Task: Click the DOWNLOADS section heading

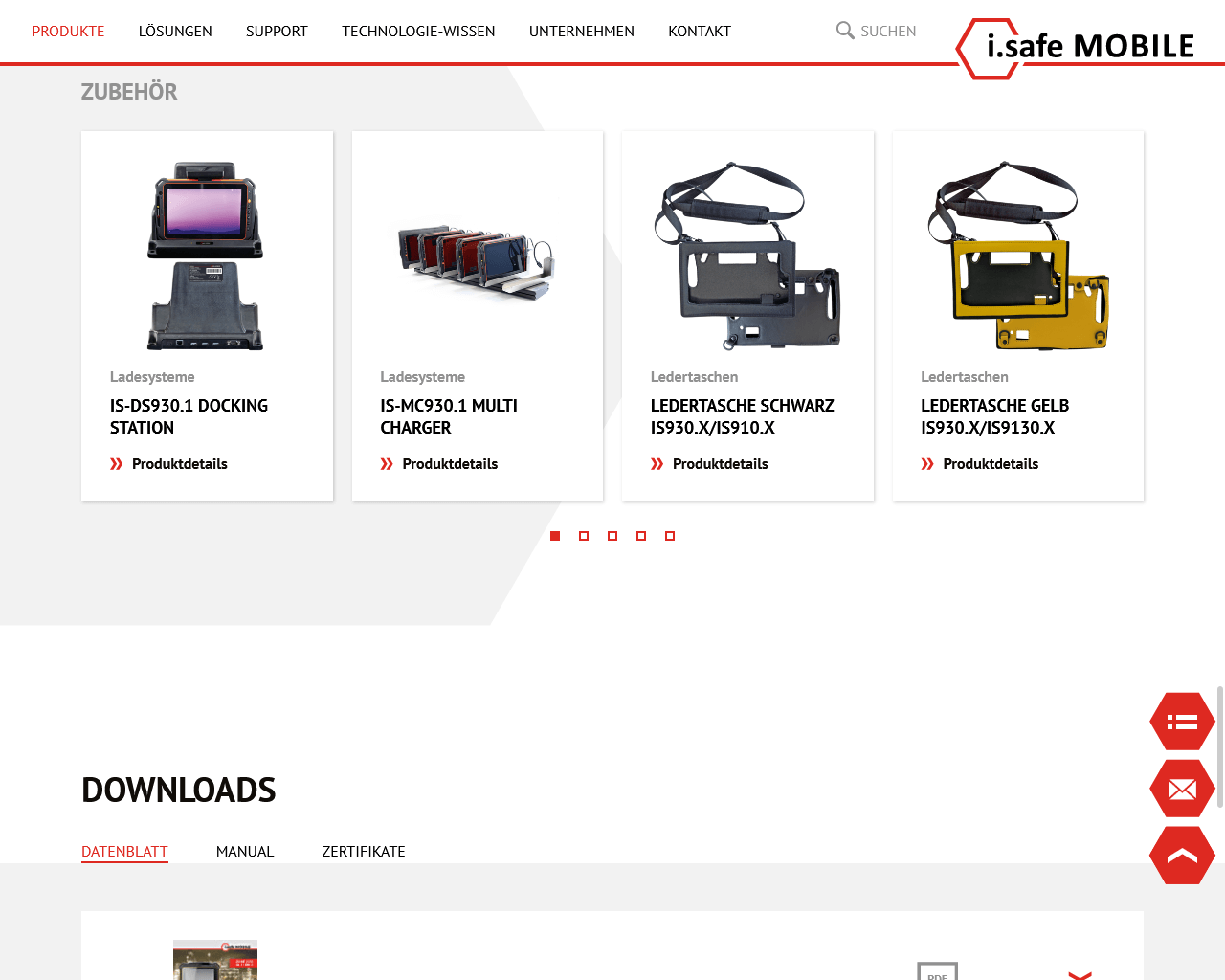Action: (178, 791)
